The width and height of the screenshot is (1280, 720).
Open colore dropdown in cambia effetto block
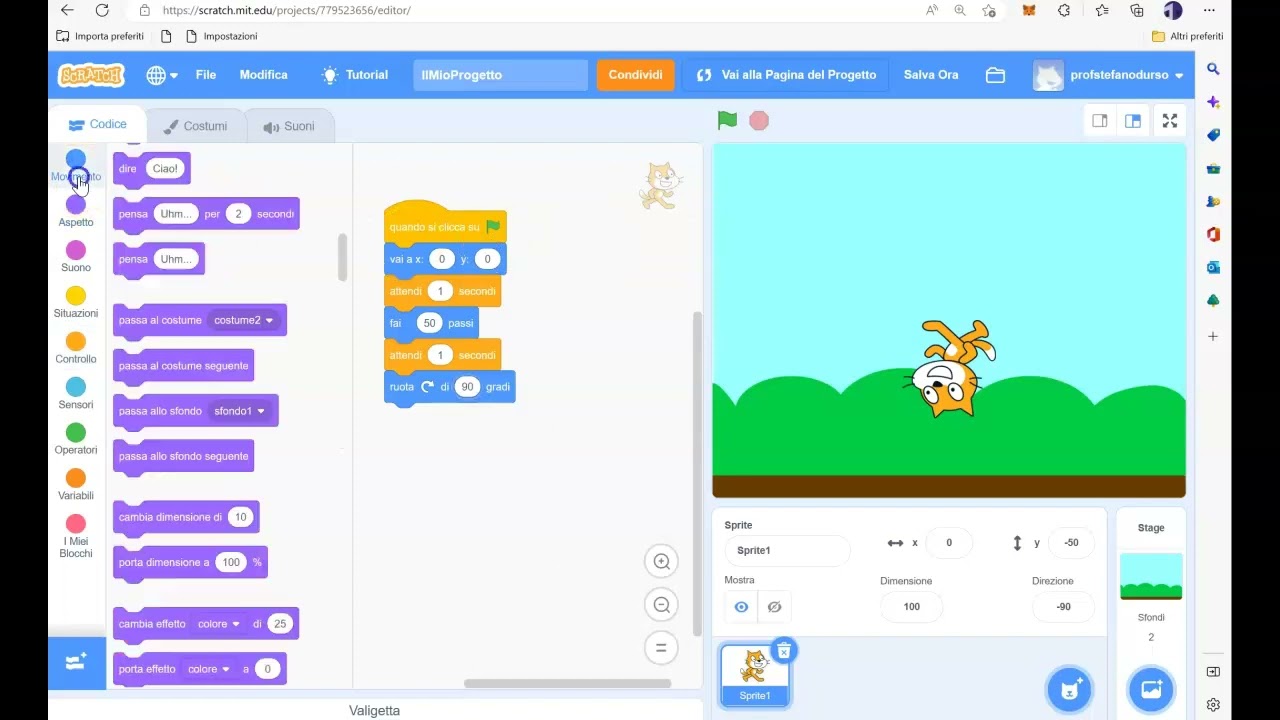(x=220, y=624)
